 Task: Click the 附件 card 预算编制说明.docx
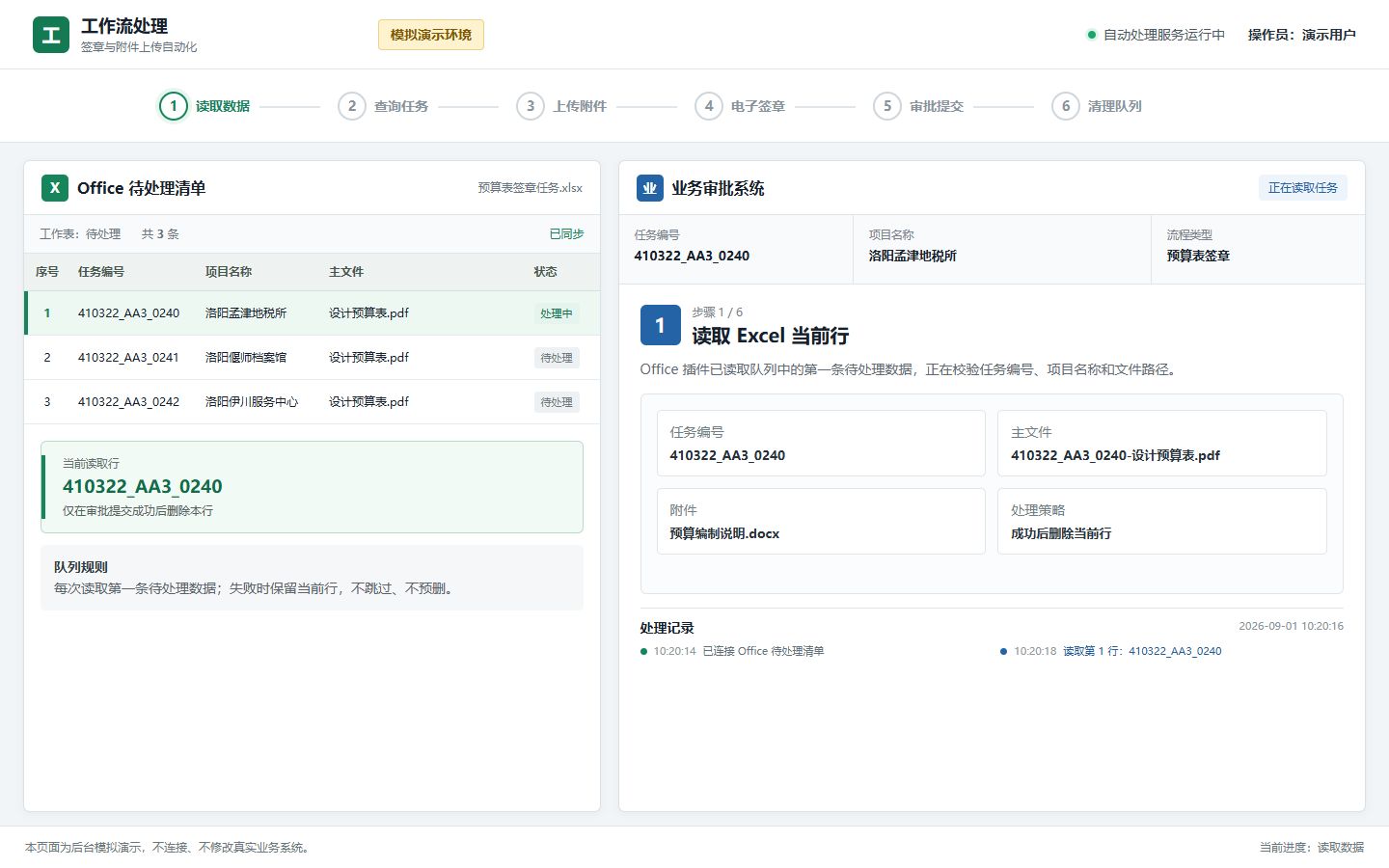821,522
